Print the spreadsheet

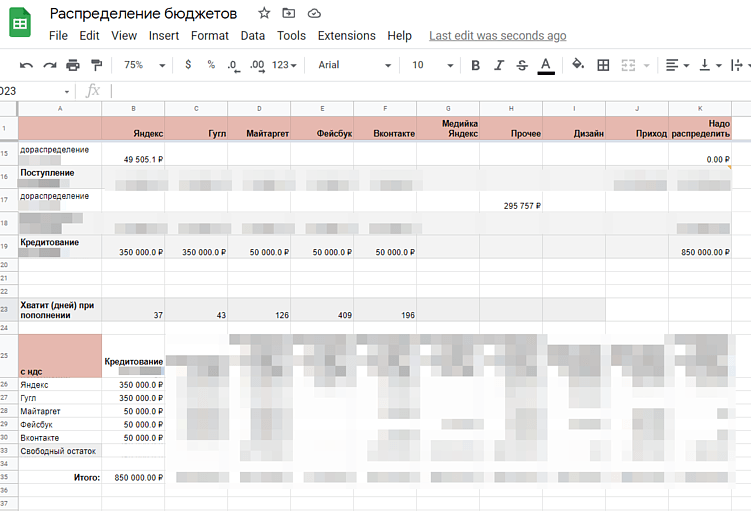pyautogui.click(x=73, y=65)
